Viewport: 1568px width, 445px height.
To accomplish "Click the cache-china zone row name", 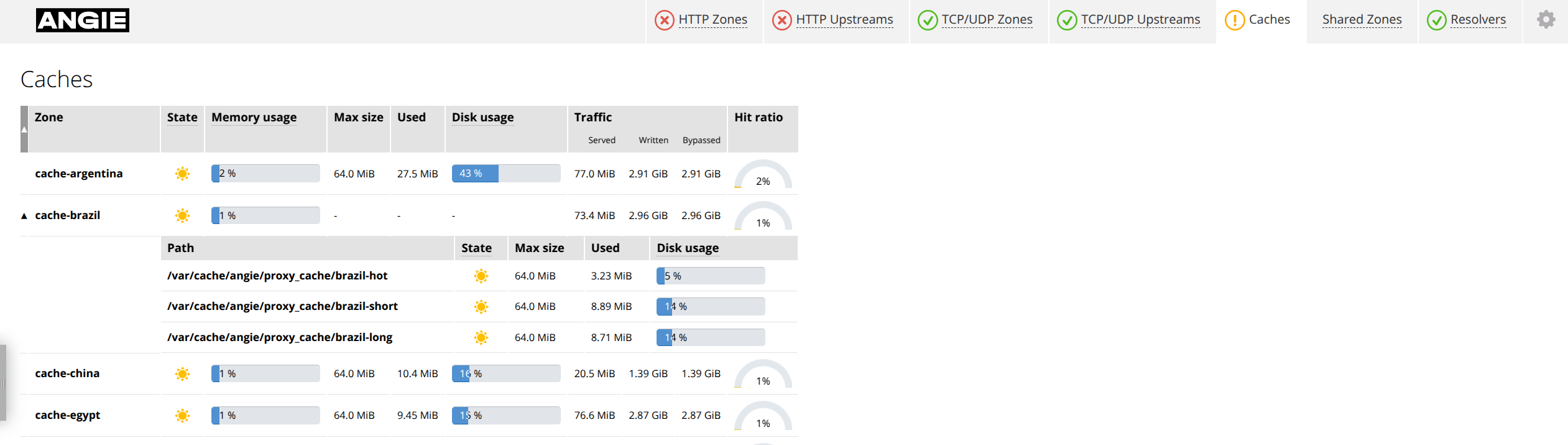I will point(67,373).
